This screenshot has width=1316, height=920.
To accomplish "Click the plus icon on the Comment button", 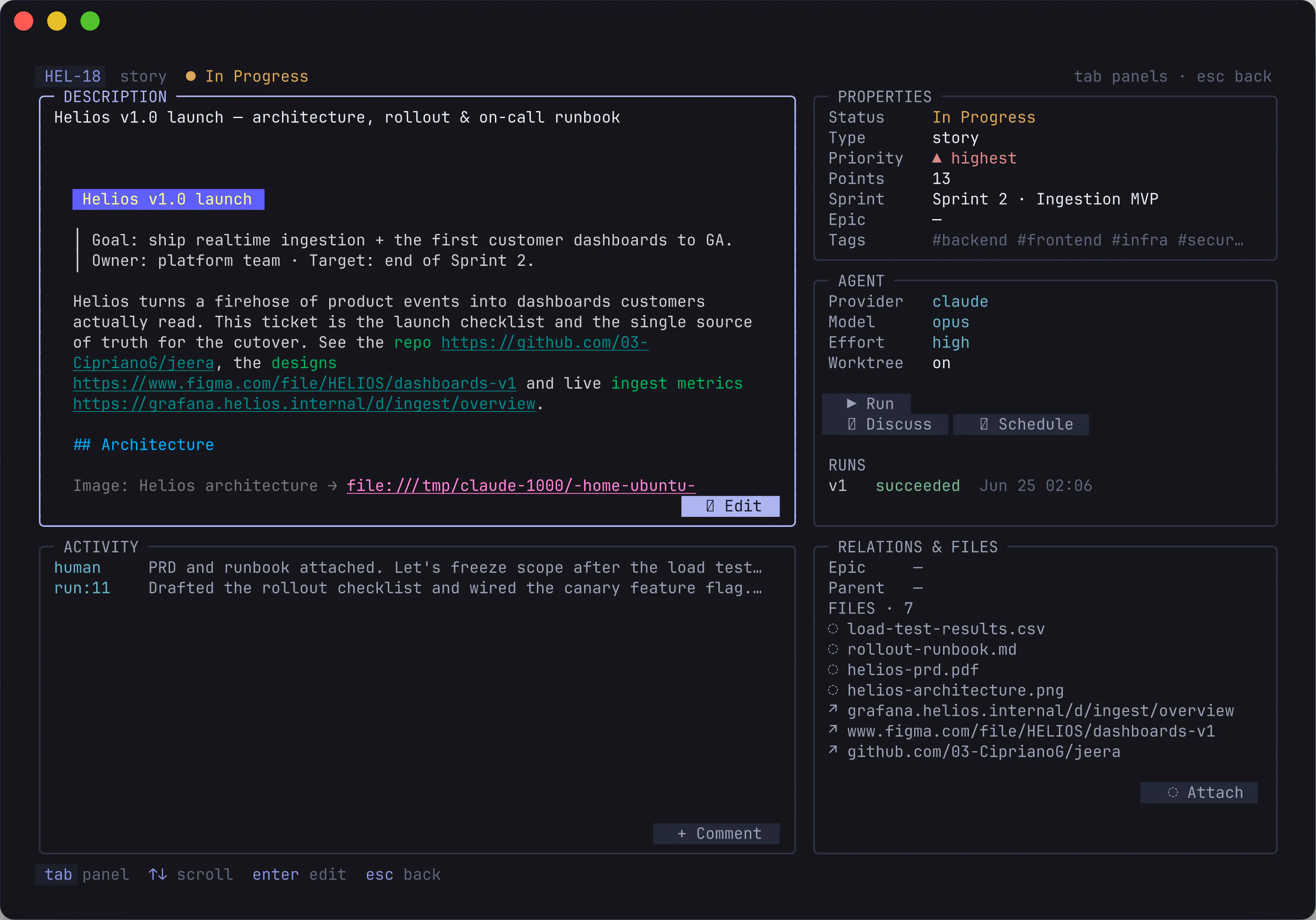I will [x=682, y=833].
